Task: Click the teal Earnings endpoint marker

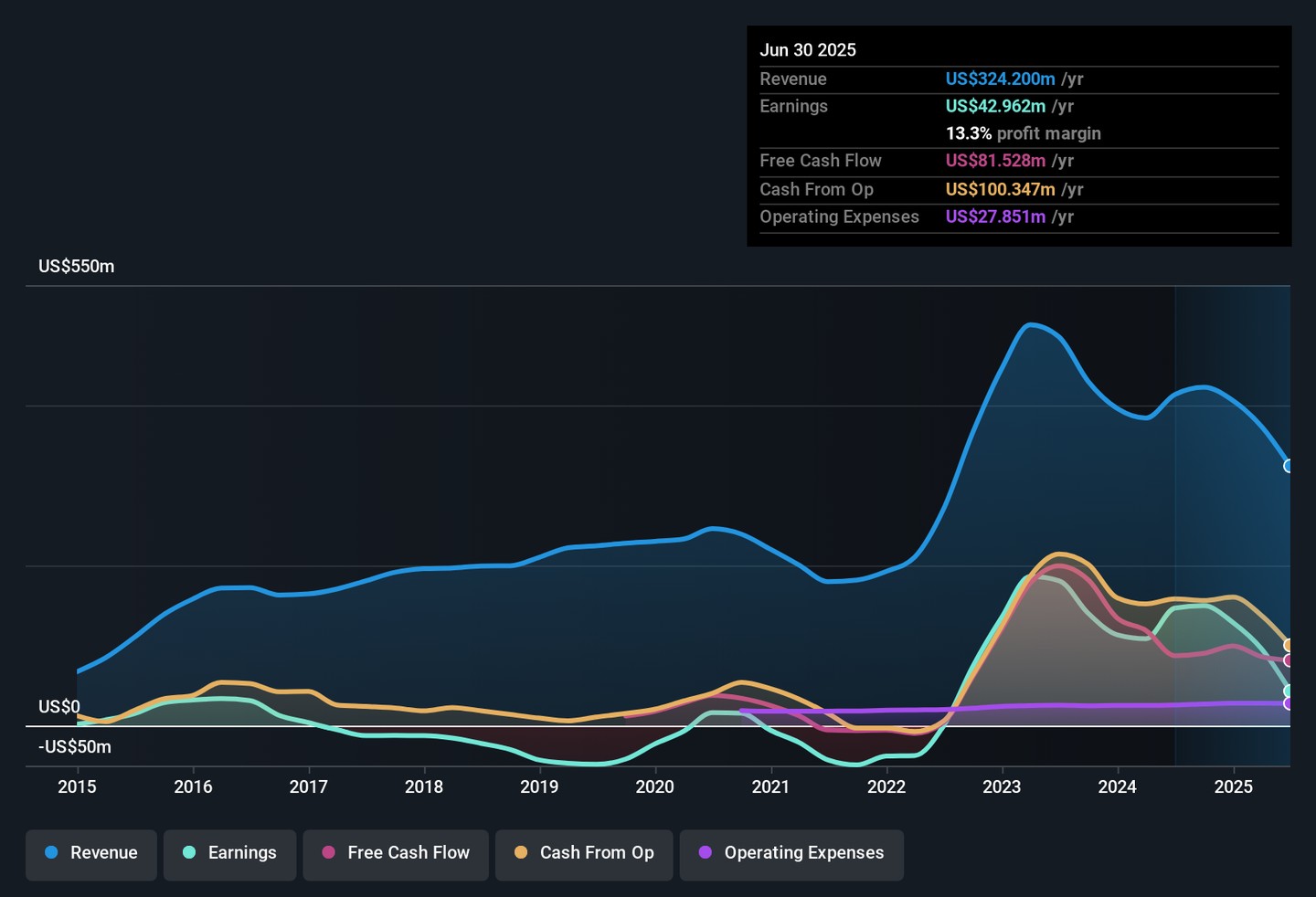Action: point(1289,691)
